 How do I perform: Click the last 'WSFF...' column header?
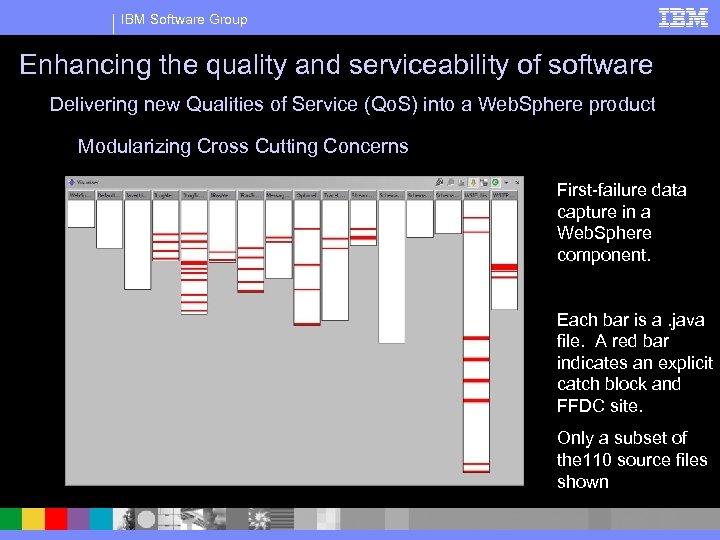click(505, 196)
